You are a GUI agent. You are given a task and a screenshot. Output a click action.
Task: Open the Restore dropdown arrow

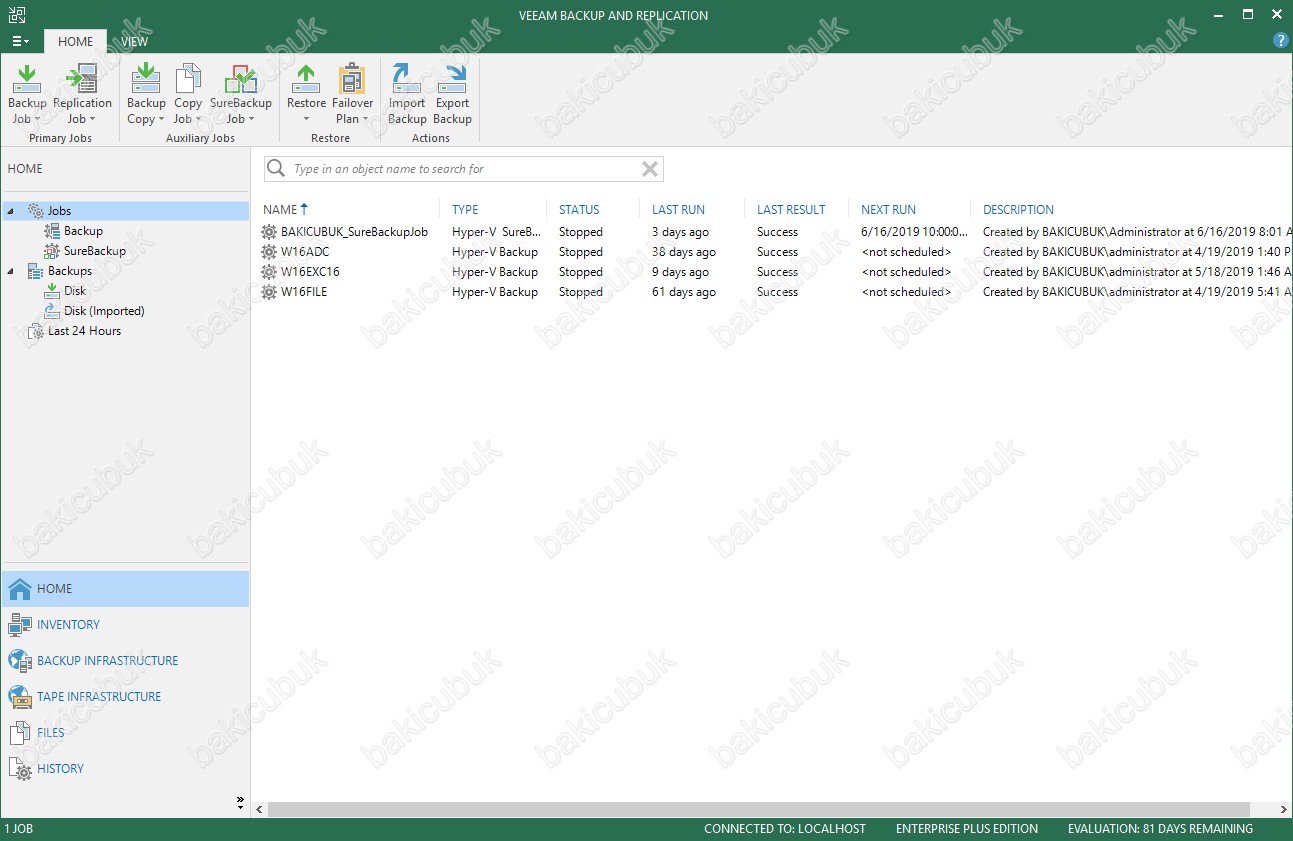(307, 120)
